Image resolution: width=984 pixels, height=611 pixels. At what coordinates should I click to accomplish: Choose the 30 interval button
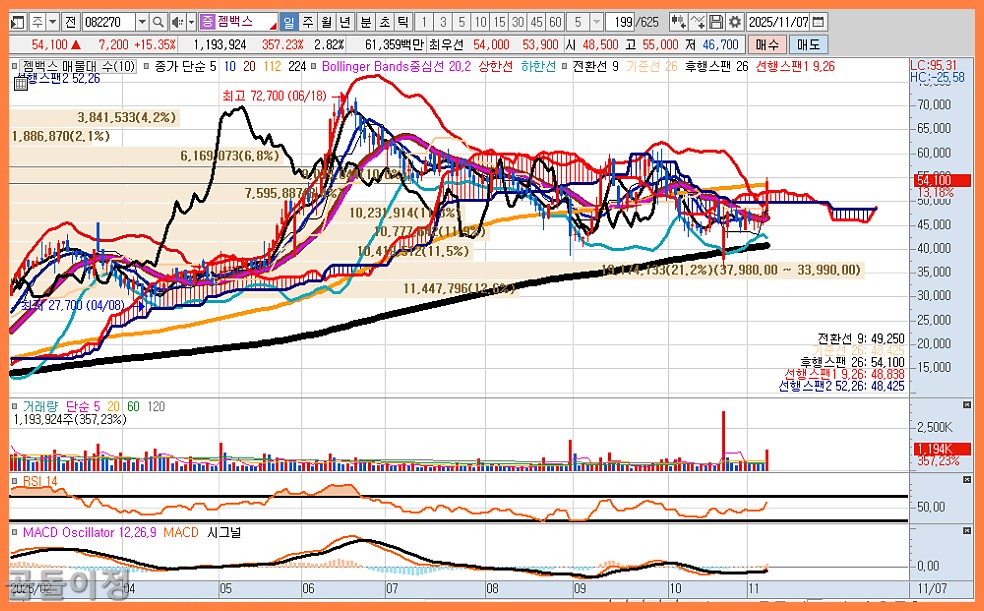click(x=518, y=23)
